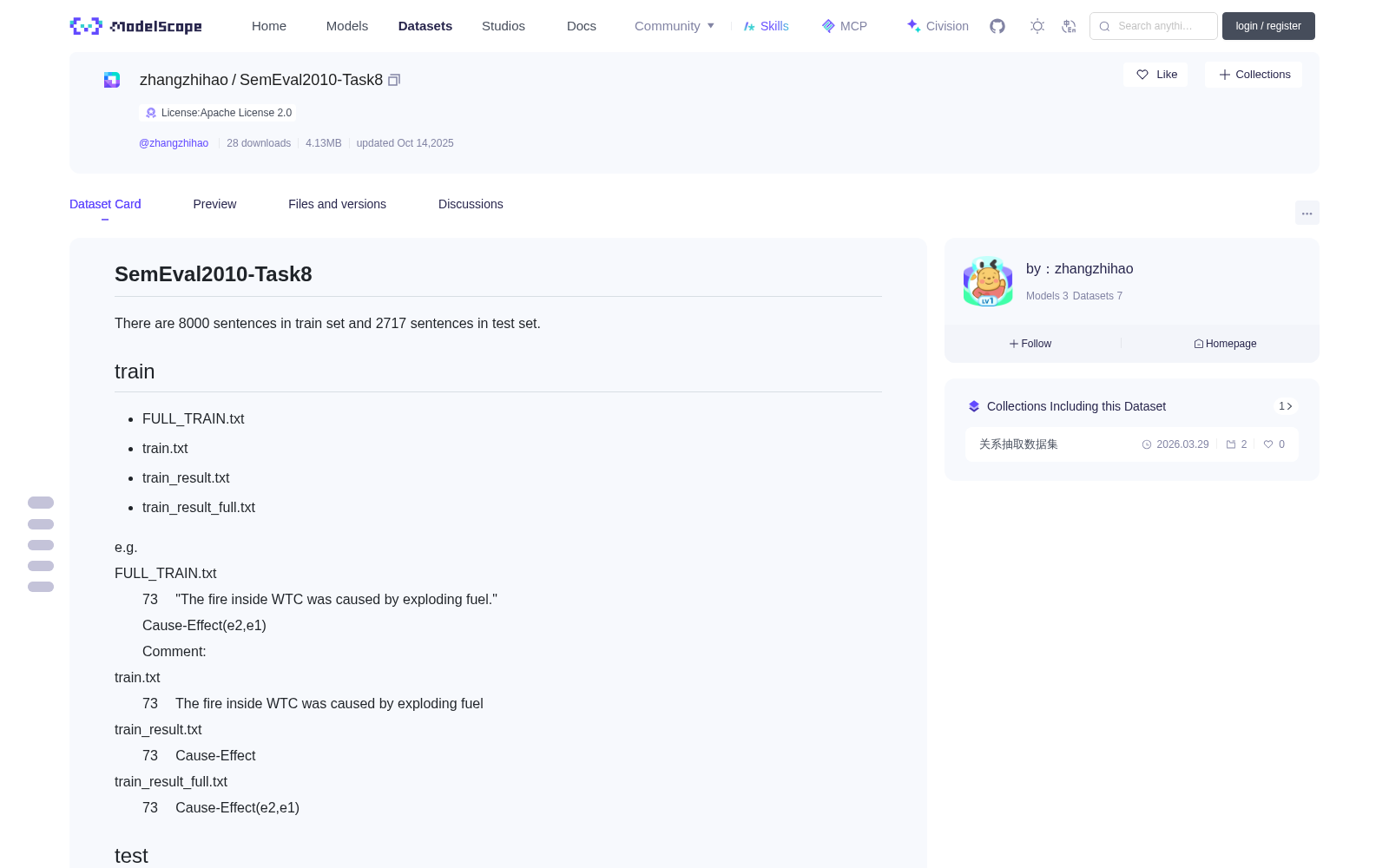View the Discussions tab
Screen dimensions: 1389x868
coord(471,204)
